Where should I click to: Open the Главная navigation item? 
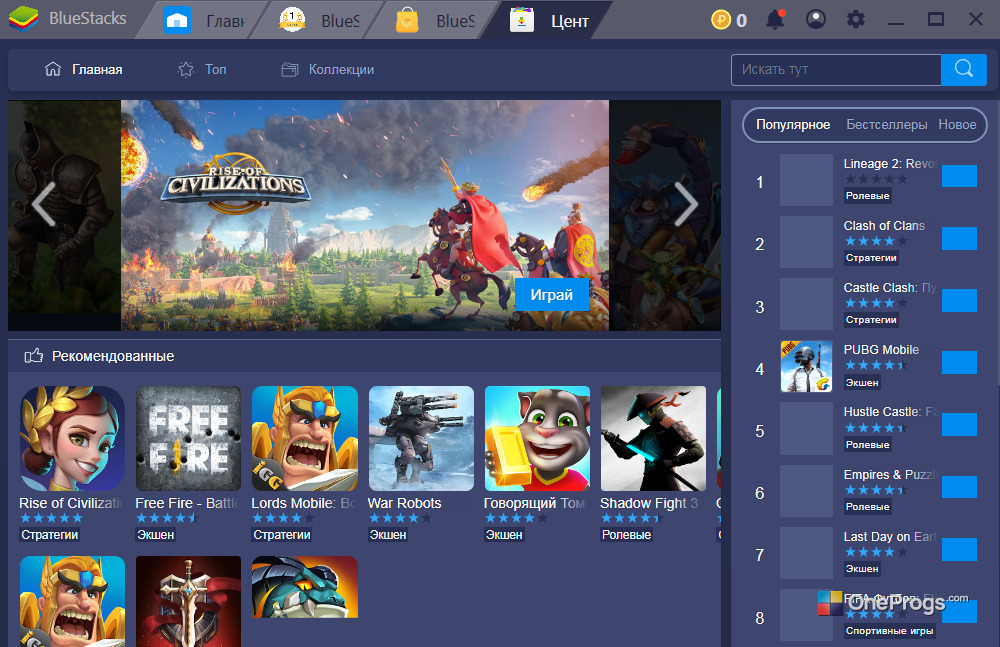tap(84, 70)
